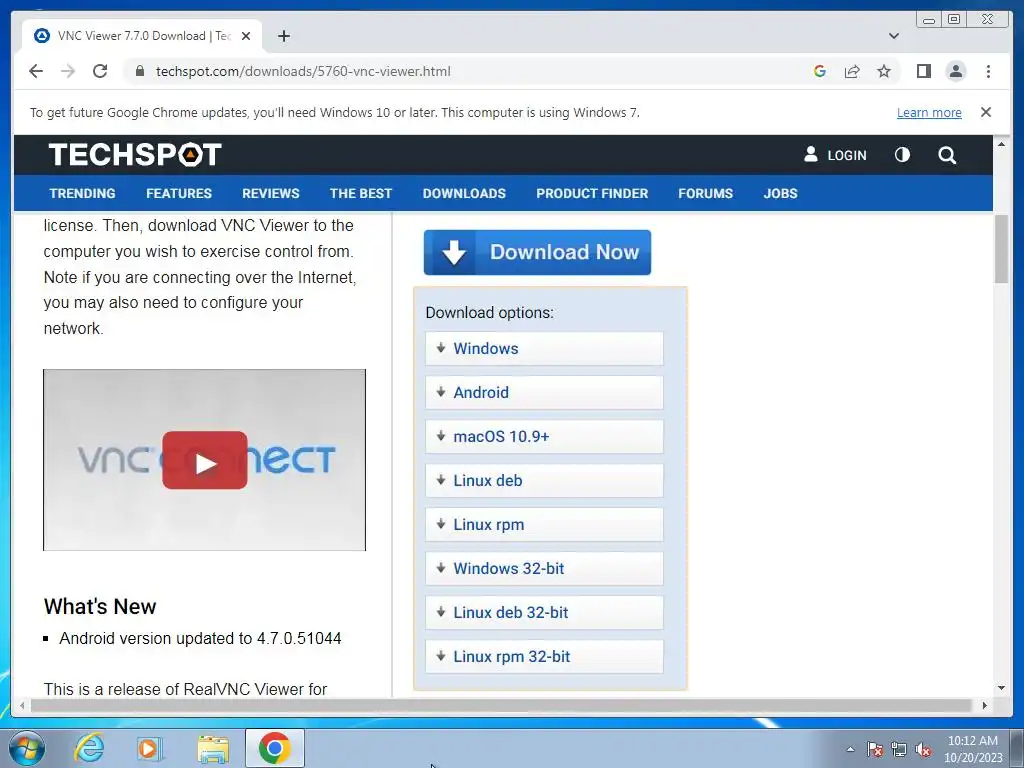The image size is (1024, 768).
Task: Click the address bar URL
Action: [x=303, y=71]
